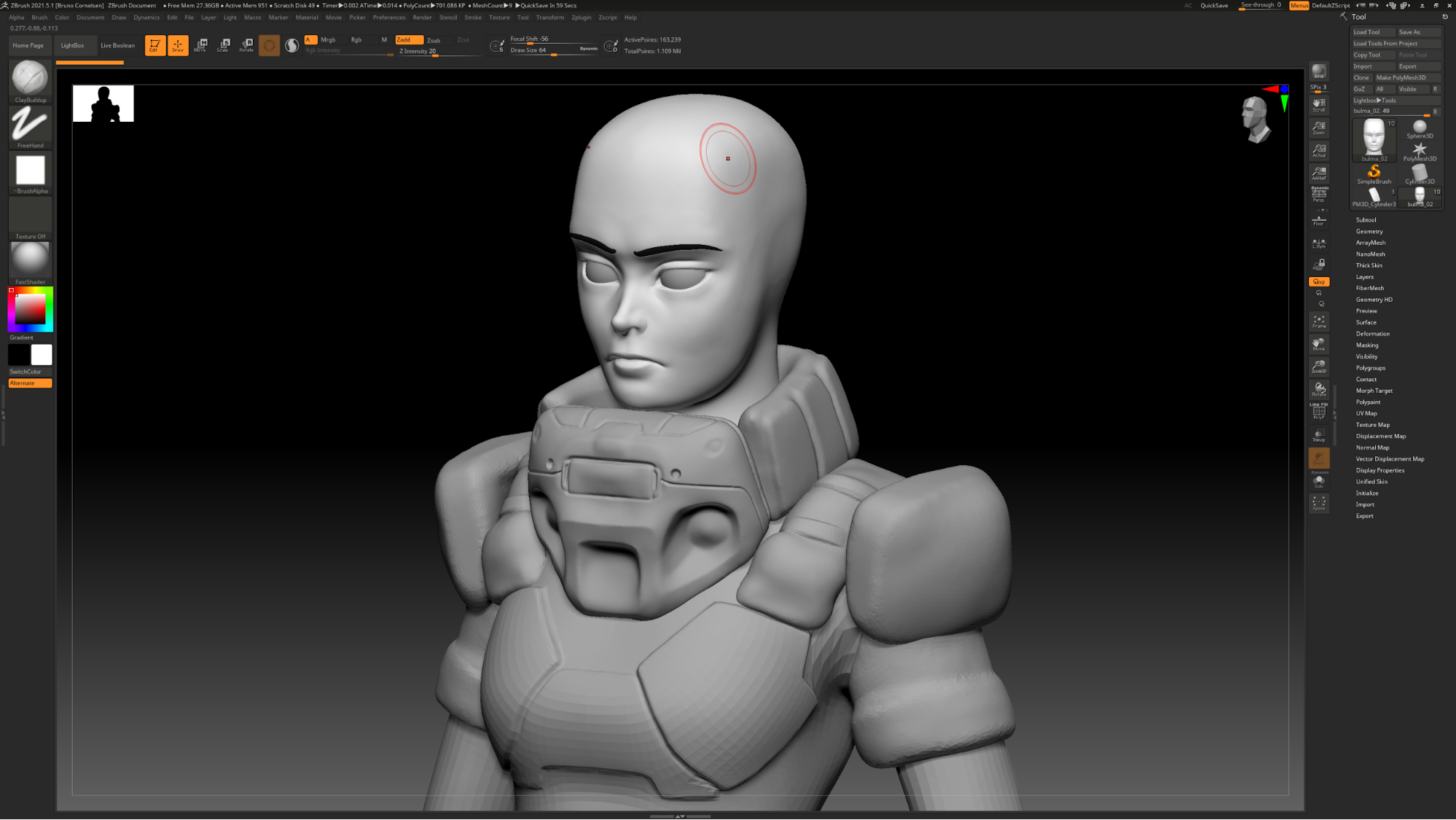The width and height of the screenshot is (1456, 820).
Task: Toggle Persp perspective view
Action: [x=1319, y=195]
